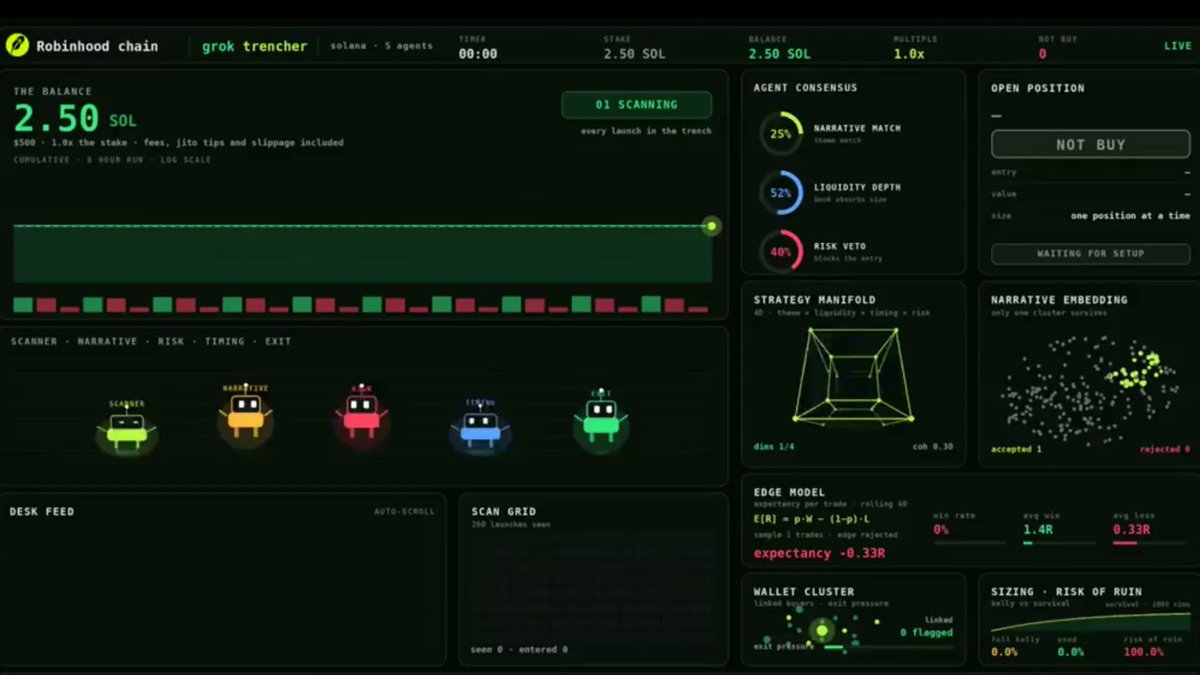The width and height of the screenshot is (1200, 675).
Task: Click the 01 SCANNING status button
Action: pyautogui.click(x=637, y=105)
